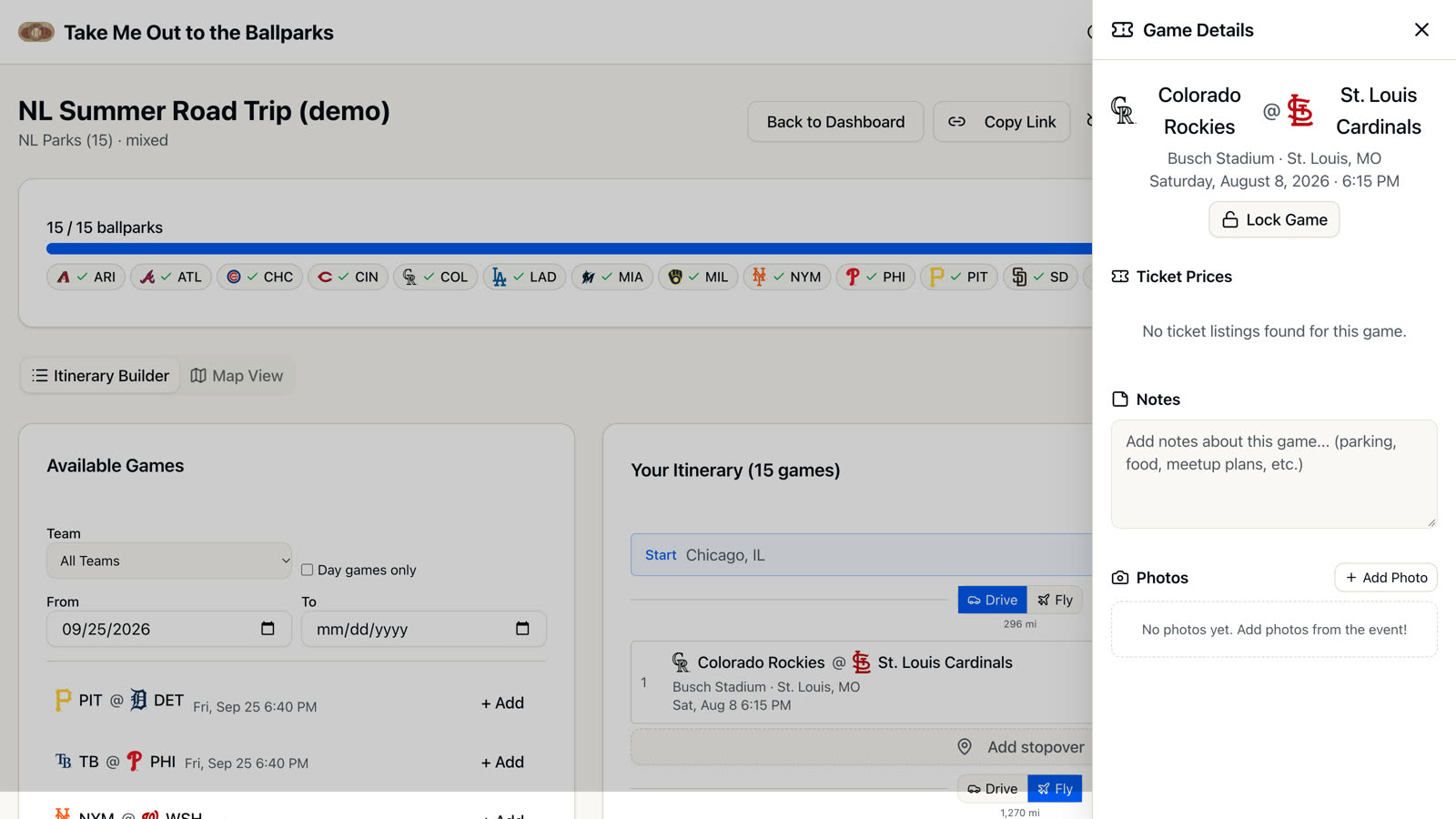This screenshot has width=1456, height=819.
Task: Add a photo to this game
Action: pyautogui.click(x=1386, y=578)
